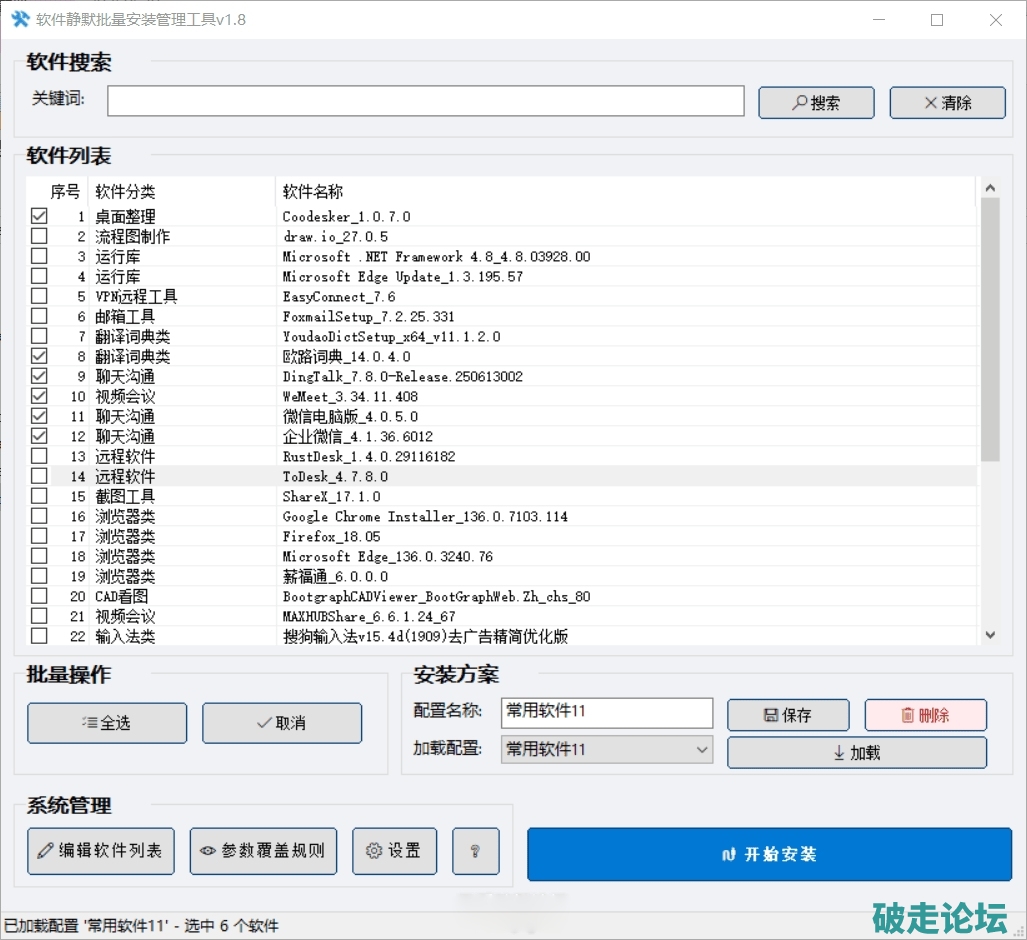Click the search button with magnifier icon

coord(816,103)
